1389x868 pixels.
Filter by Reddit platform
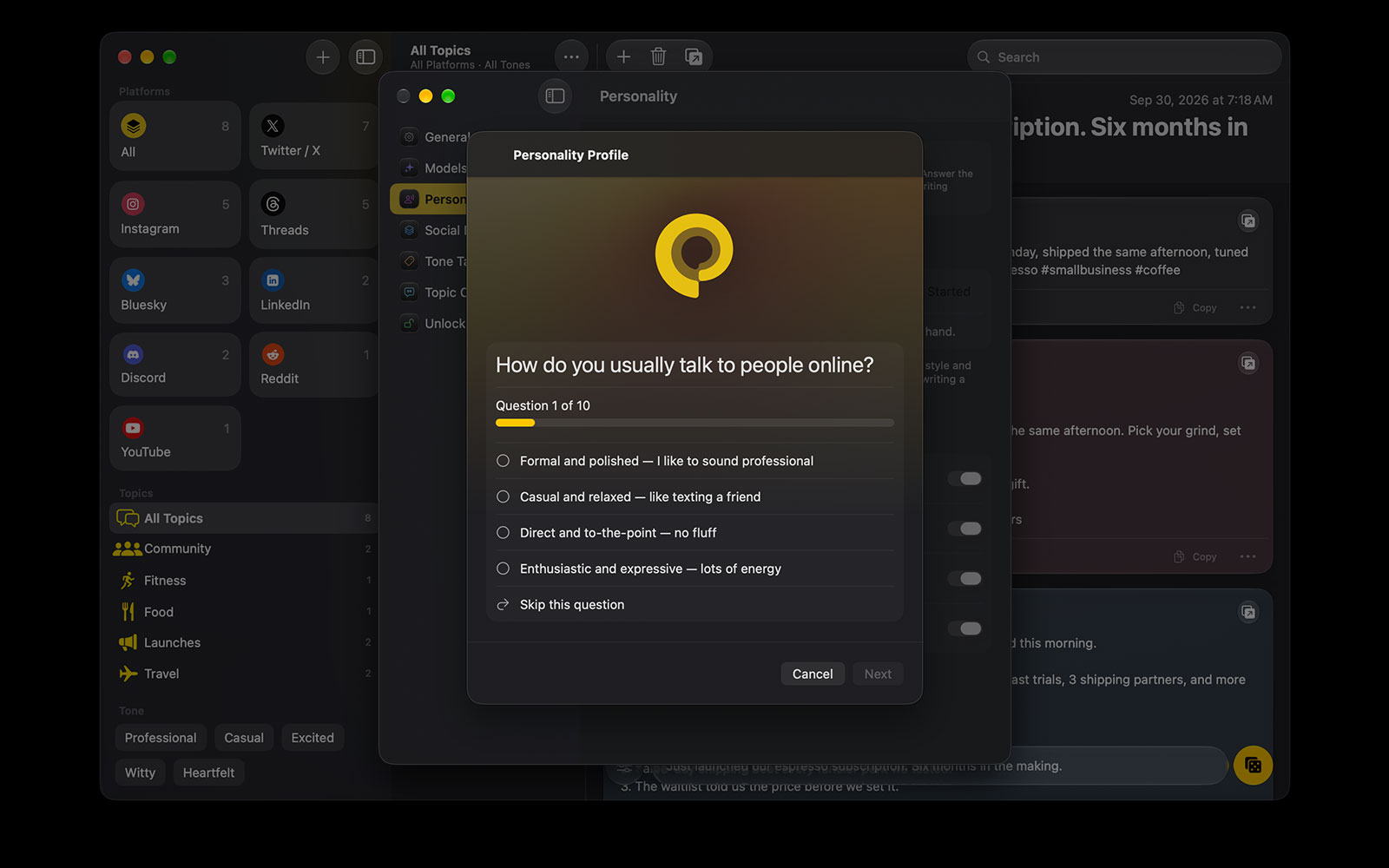click(314, 365)
